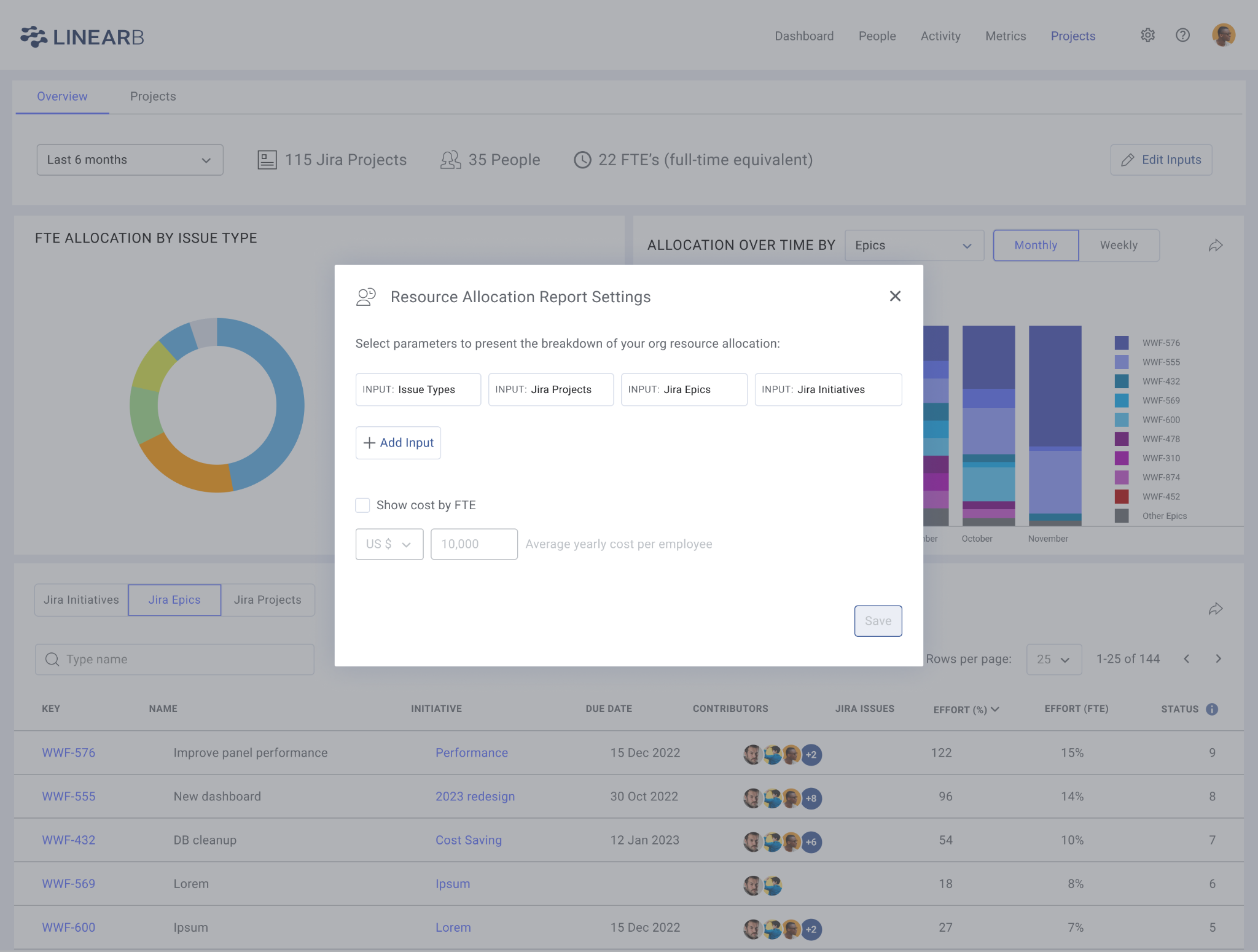Click the info icon next to Status column
This screenshot has width=1258, height=952.
[1211, 709]
